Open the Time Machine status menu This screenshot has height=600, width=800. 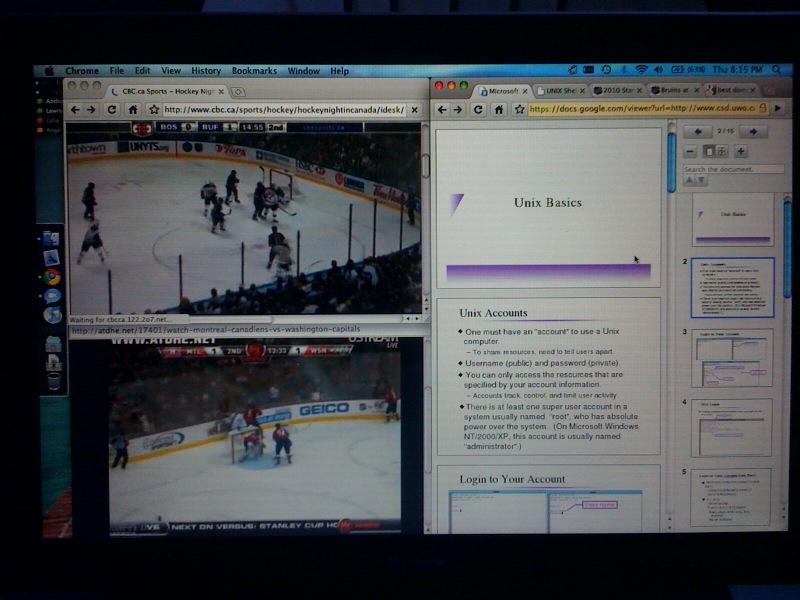[x=606, y=70]
